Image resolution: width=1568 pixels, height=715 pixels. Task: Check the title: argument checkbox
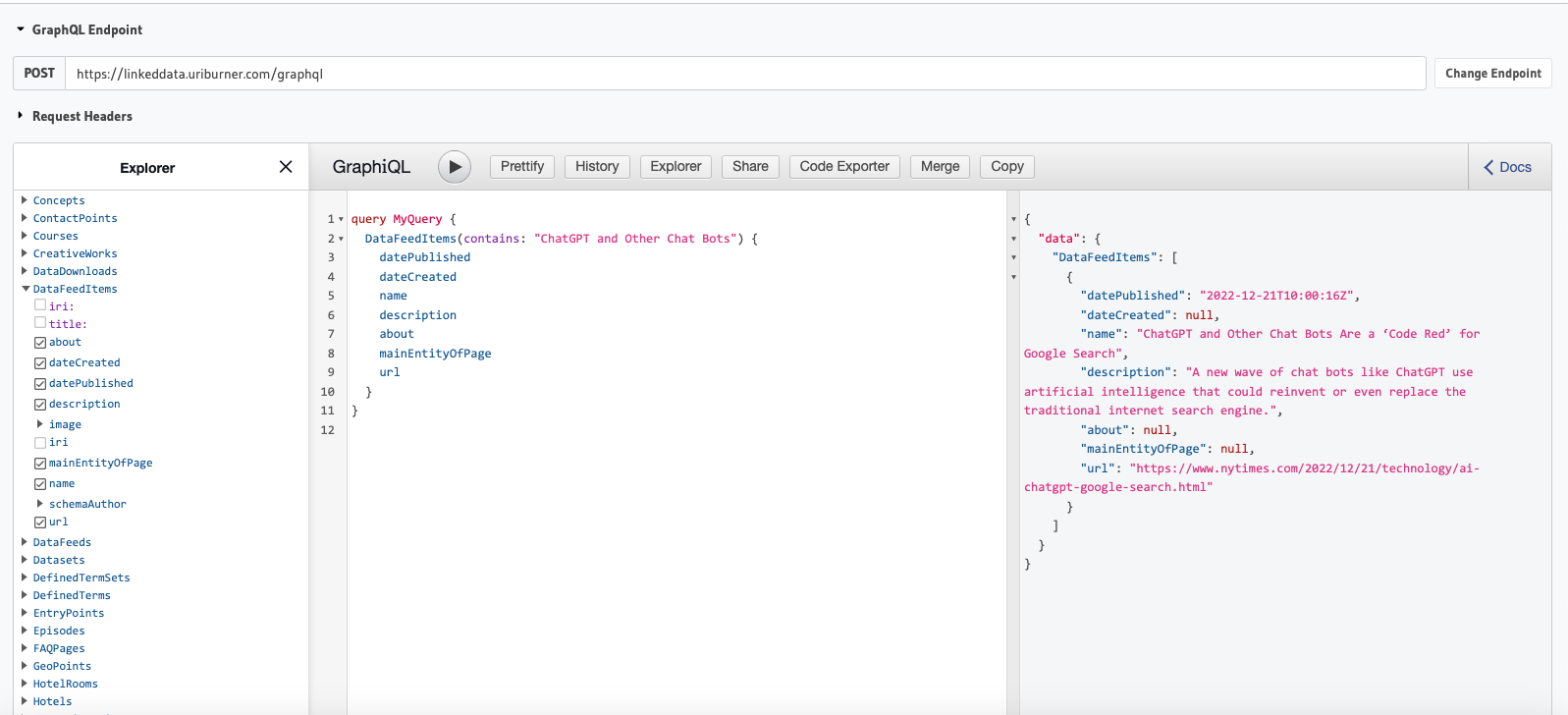coord(40,323)
